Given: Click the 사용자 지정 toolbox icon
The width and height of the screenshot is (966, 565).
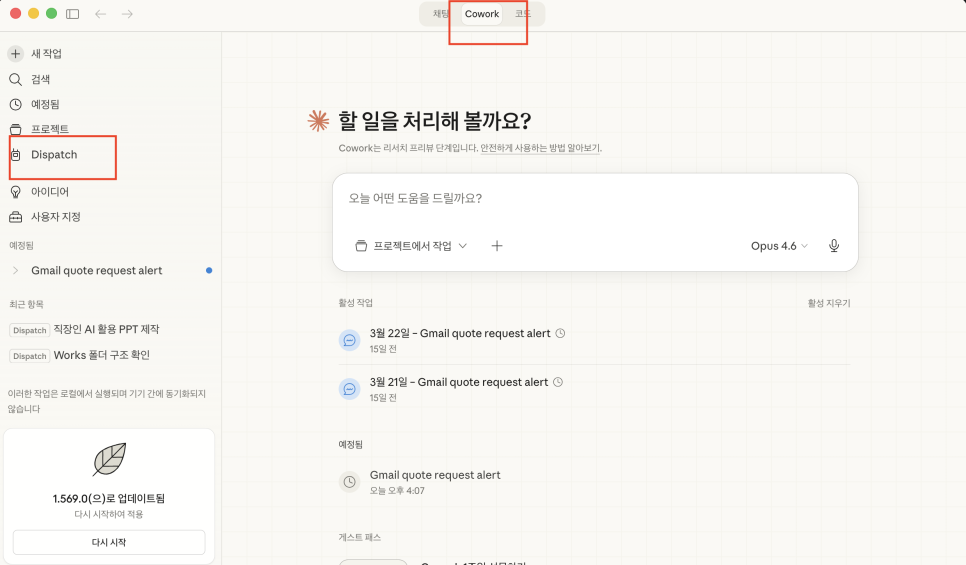Looking at the screenshot, I should point(15,217).
